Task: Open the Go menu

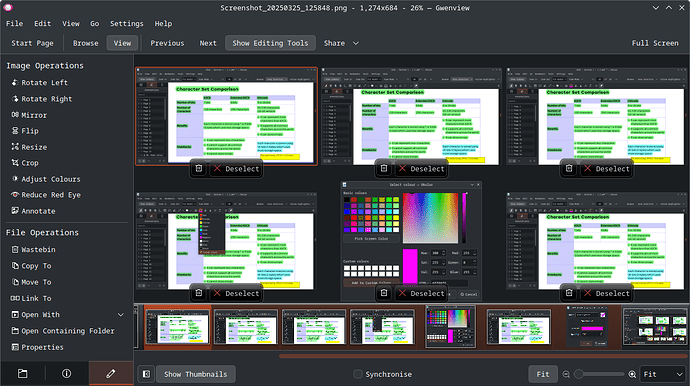Action: point(95,24)
